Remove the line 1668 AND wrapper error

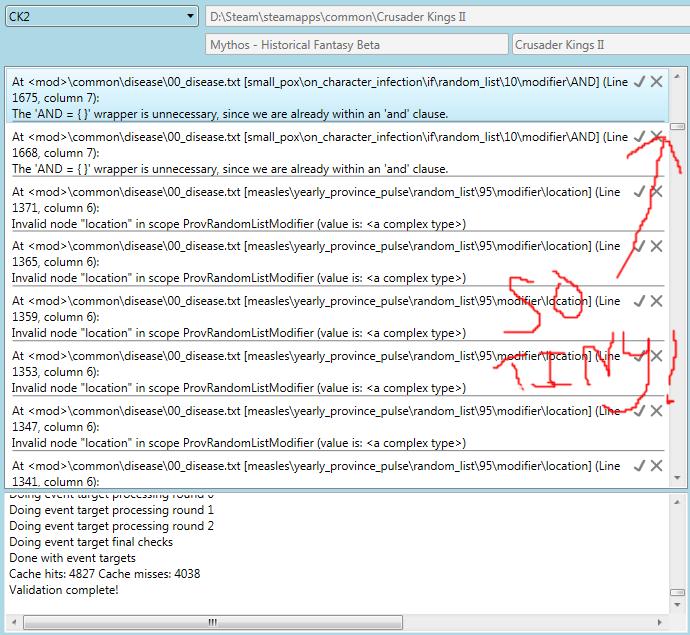point(656,136)
